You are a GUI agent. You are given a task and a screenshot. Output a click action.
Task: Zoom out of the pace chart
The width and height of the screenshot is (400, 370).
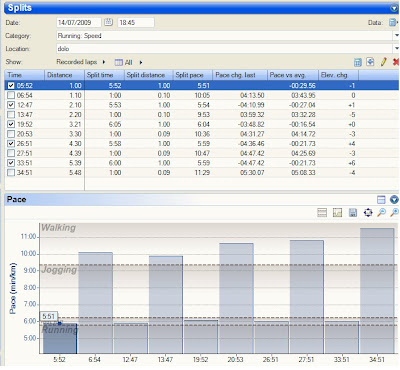click(x=381, y=212)
